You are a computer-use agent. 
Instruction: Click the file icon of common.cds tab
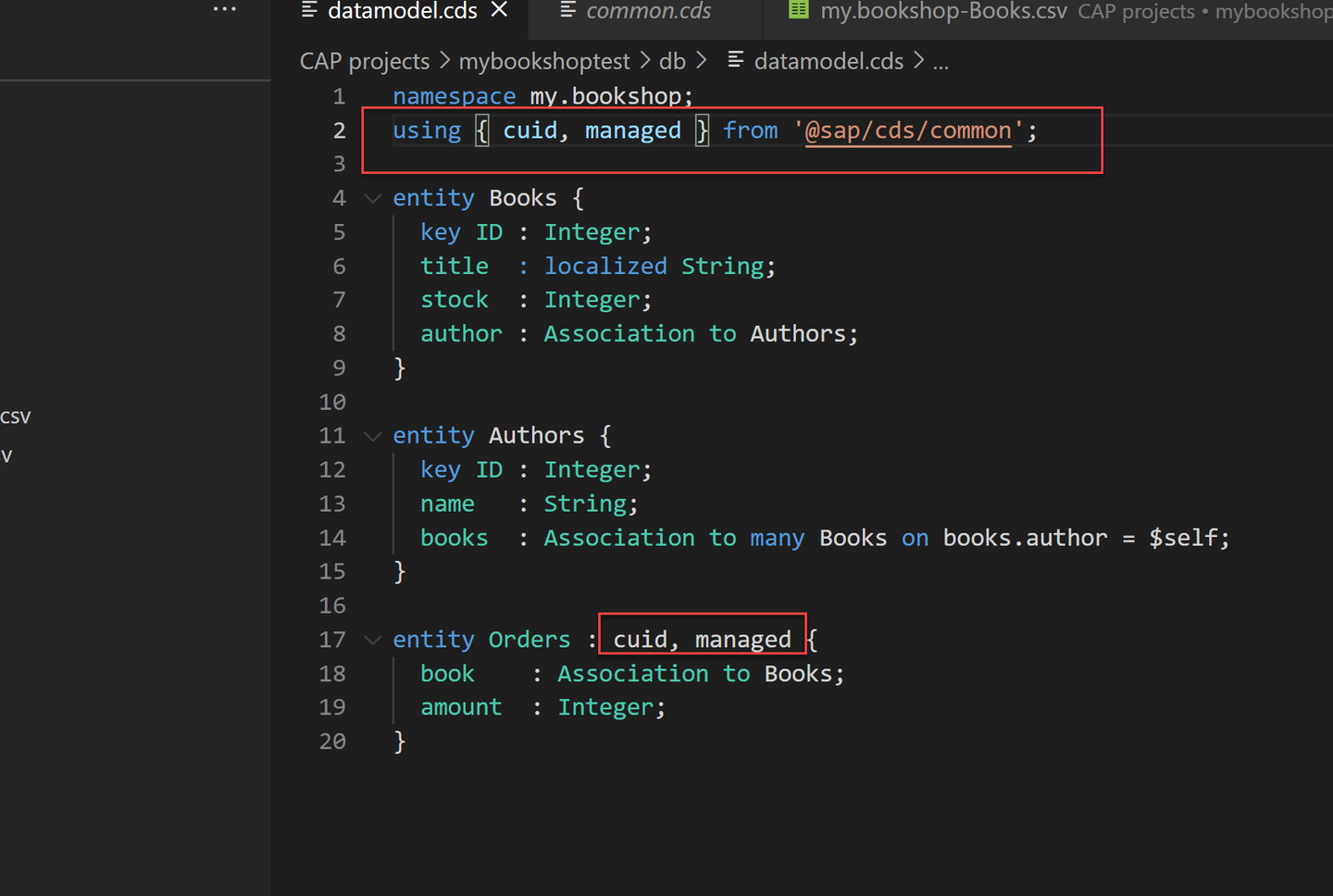point(567,9)
